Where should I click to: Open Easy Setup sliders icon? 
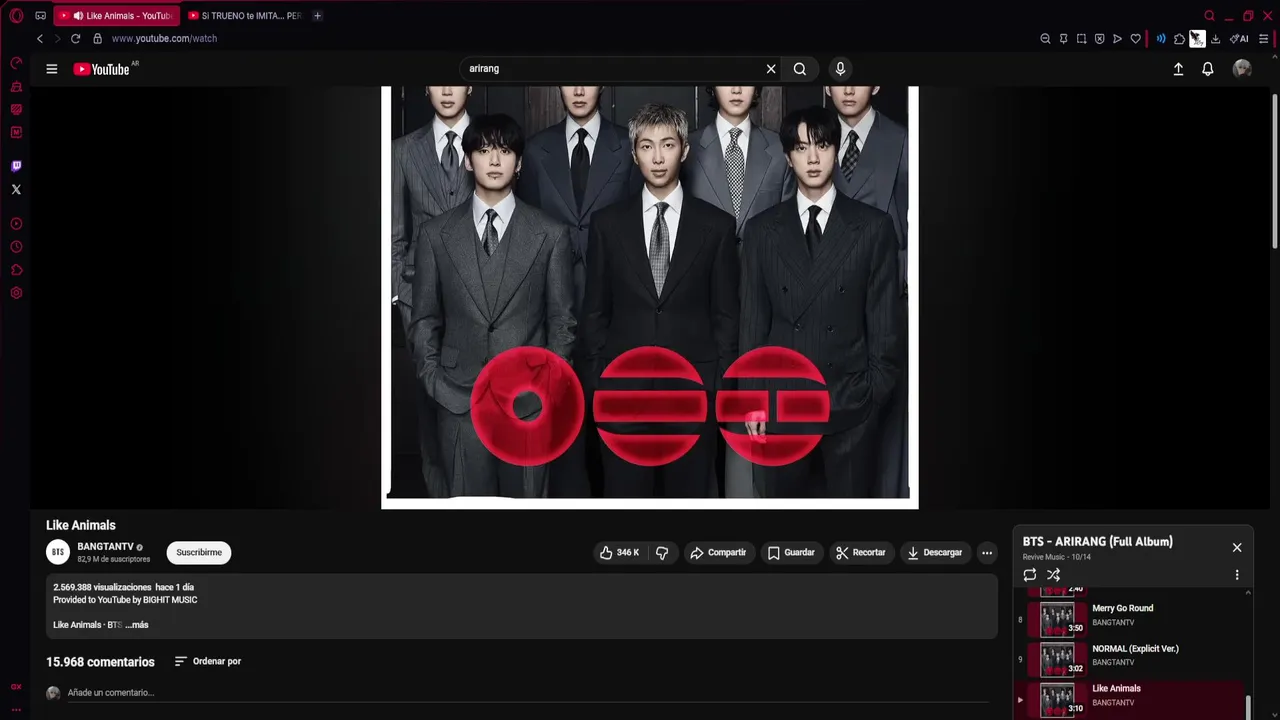[1264, 39]
